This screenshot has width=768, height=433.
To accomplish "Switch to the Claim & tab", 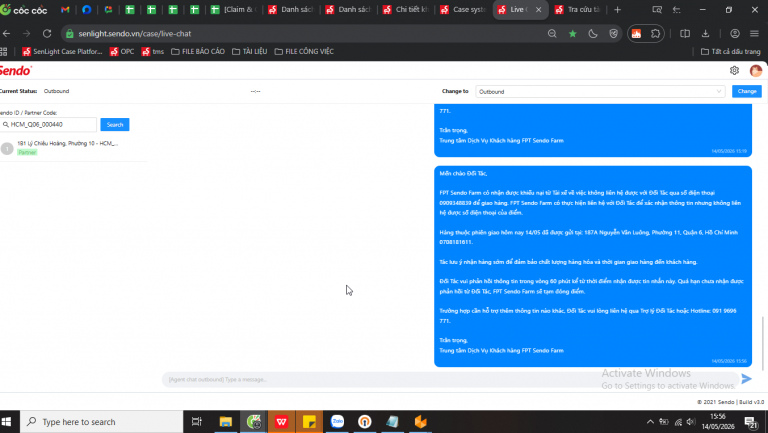I will pos(234,9).
